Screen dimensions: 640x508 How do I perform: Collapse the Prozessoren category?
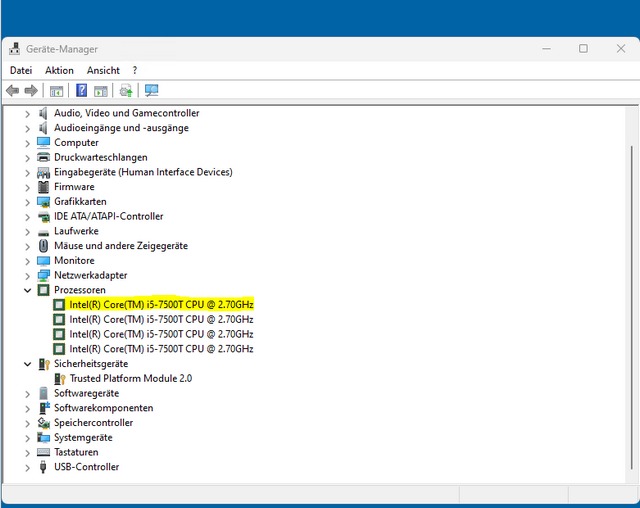27,291
